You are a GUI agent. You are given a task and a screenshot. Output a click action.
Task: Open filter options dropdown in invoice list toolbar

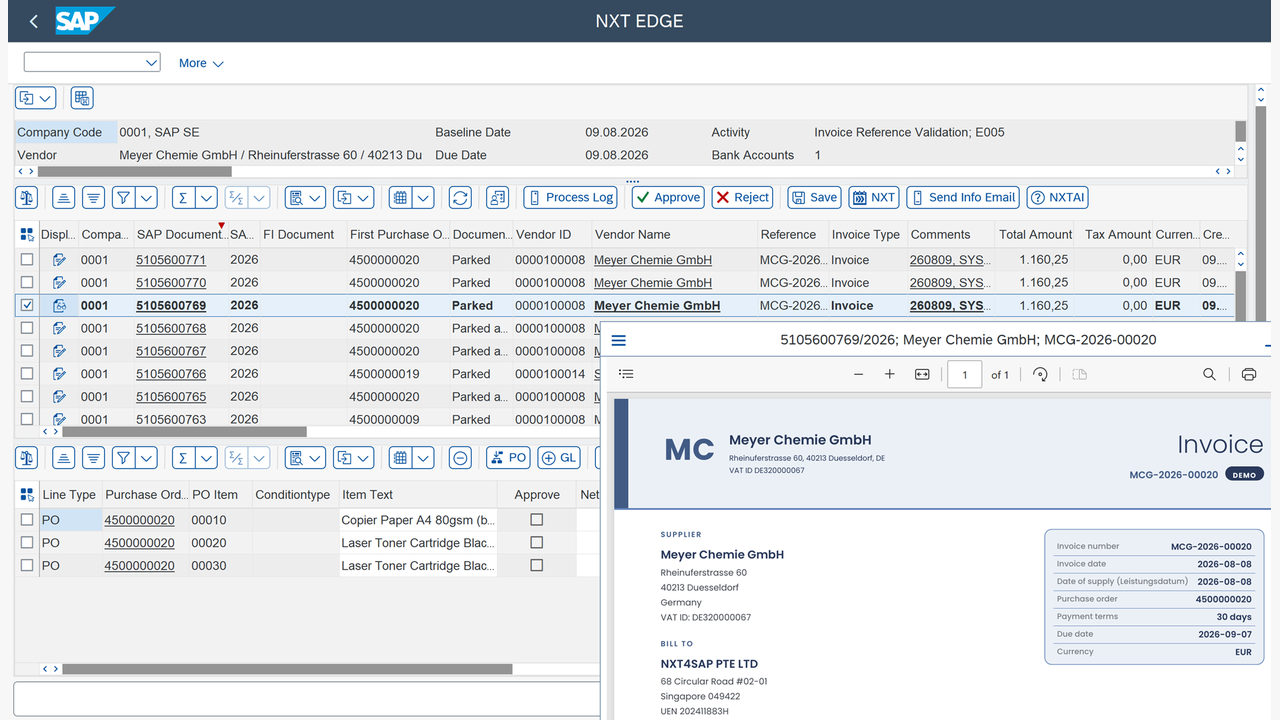146,198
